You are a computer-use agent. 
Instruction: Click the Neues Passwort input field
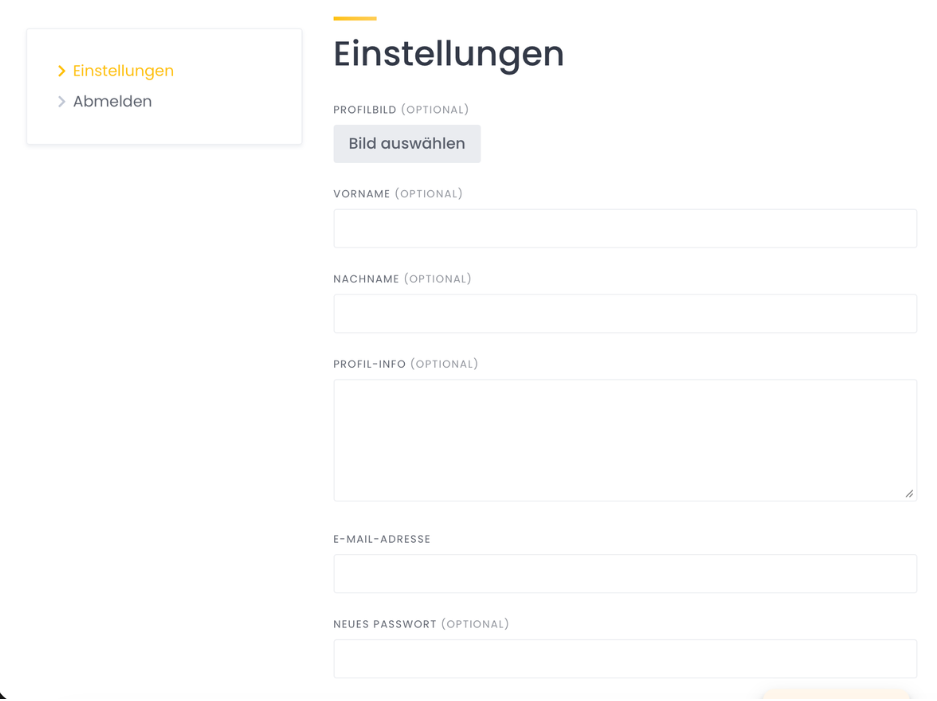point(624,659)
